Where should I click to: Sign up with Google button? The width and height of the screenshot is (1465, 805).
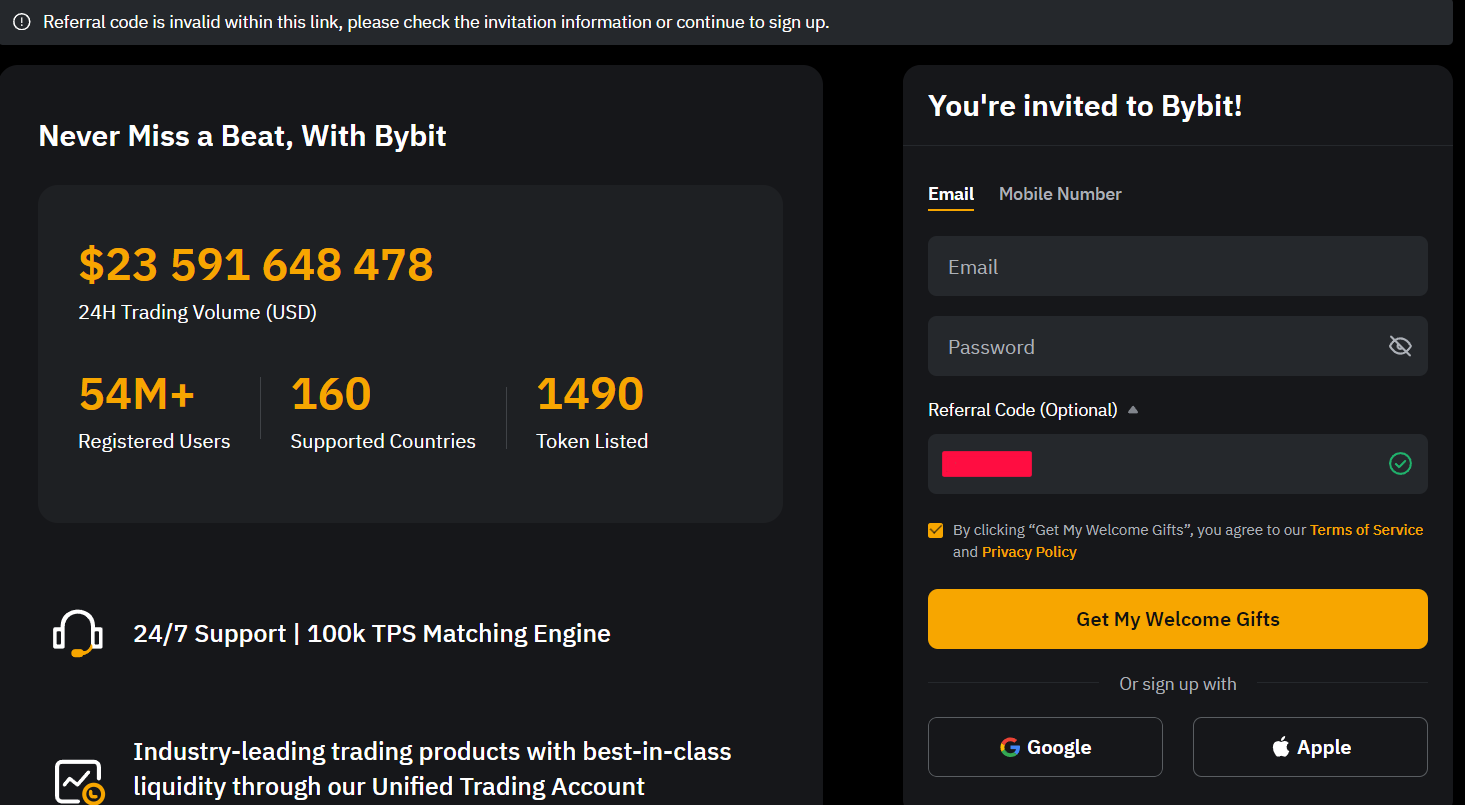(1045, 747)
